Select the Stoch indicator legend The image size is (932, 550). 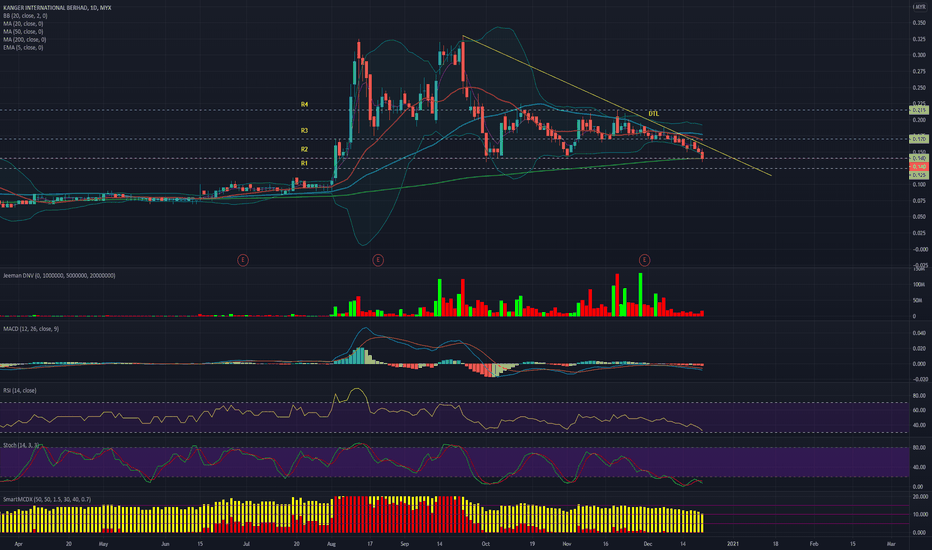click(x=21, y=445)
